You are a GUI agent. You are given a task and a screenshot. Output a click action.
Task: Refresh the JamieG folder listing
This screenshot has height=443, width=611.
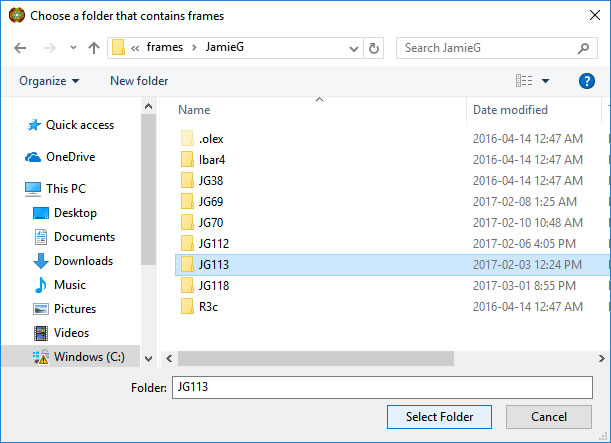pos(374,48)
